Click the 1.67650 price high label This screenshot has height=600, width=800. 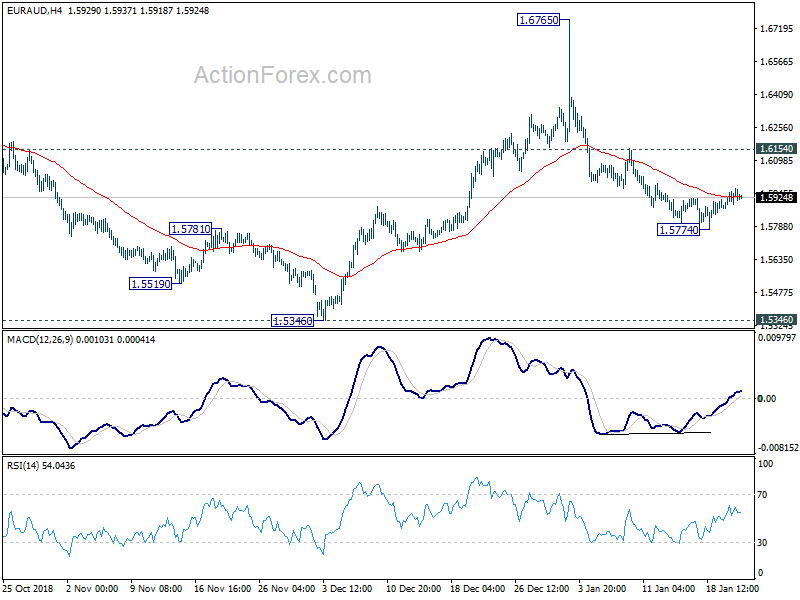538,20
